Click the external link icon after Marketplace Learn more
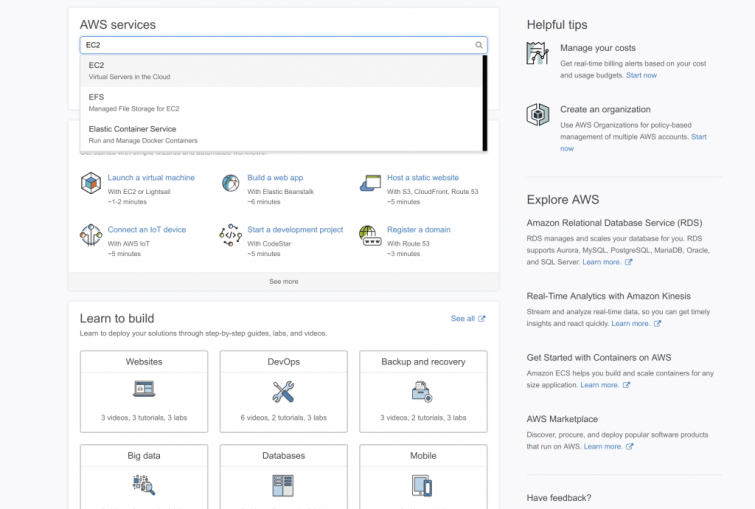This screenshot has width=755, height=509. click(629, 446)
